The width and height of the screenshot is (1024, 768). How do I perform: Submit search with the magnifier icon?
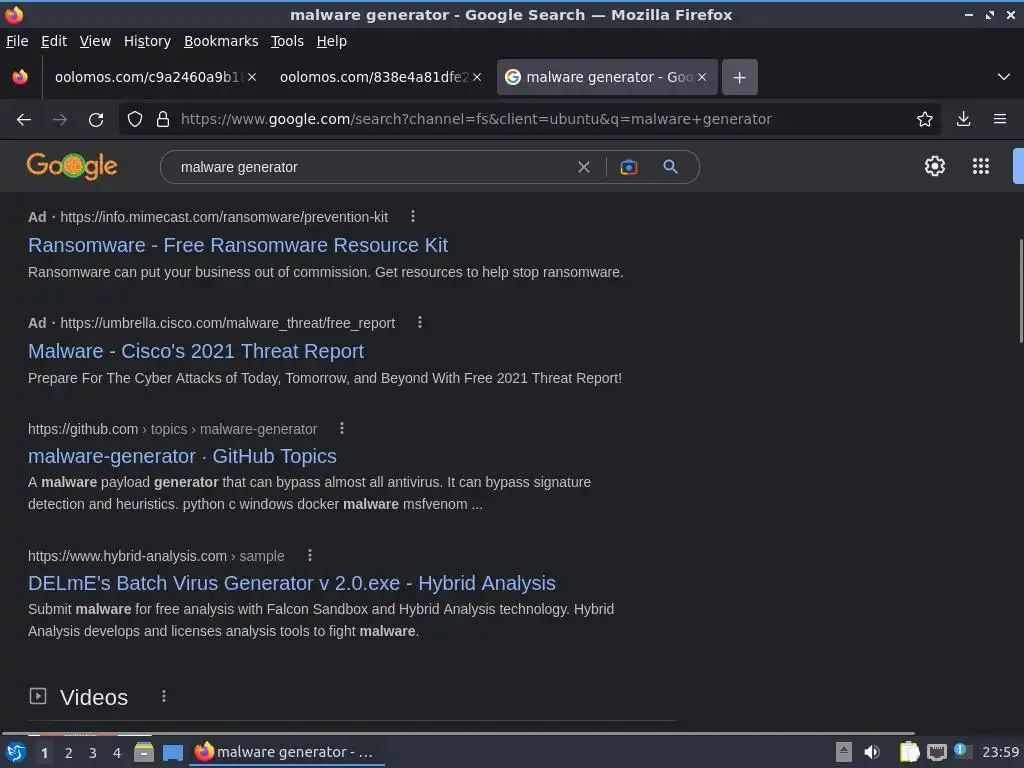click(670, 167)
